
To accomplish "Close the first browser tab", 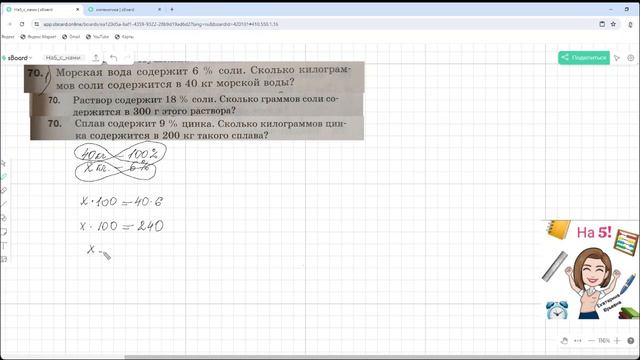I will coord(78,9).
